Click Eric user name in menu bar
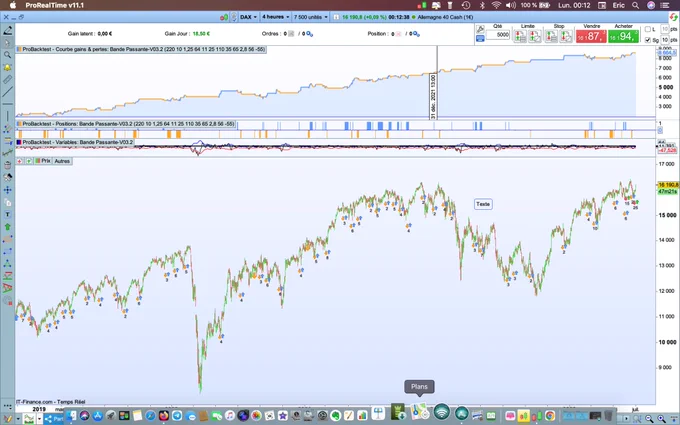The height and width of the screenshot is (425, 680). coord(618,5)
